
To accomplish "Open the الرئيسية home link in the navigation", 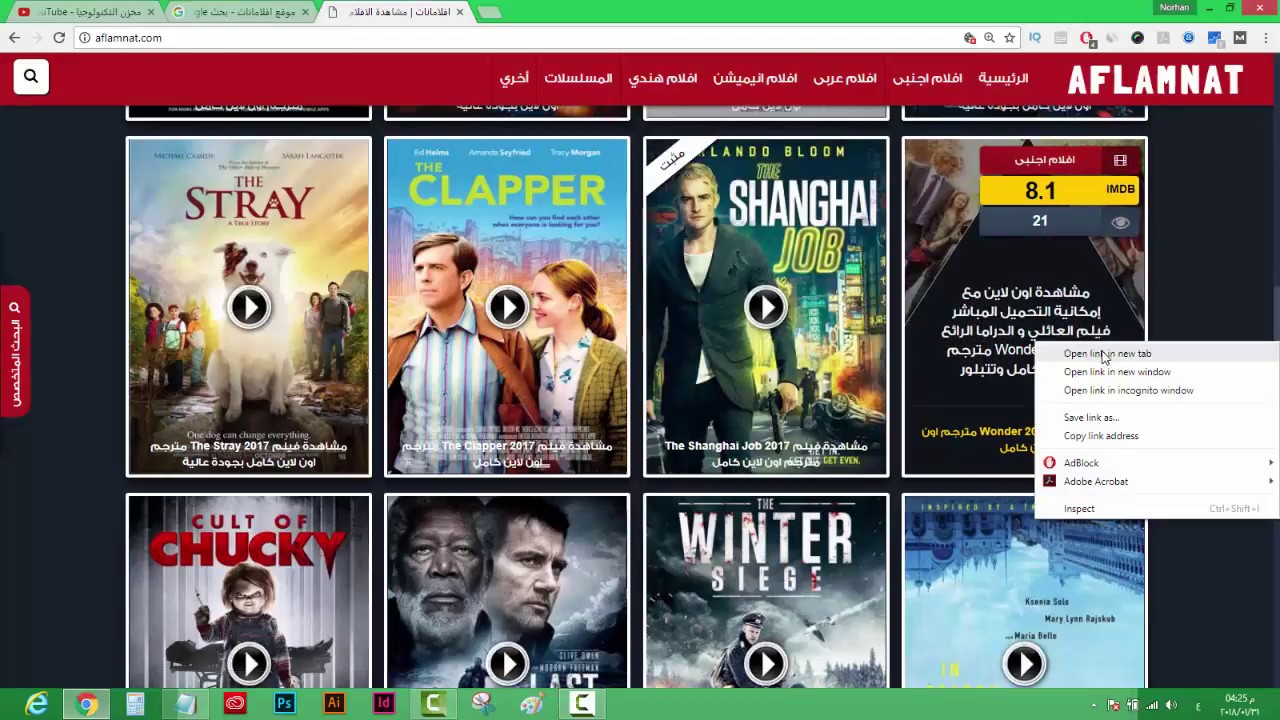I will 1003,78.
